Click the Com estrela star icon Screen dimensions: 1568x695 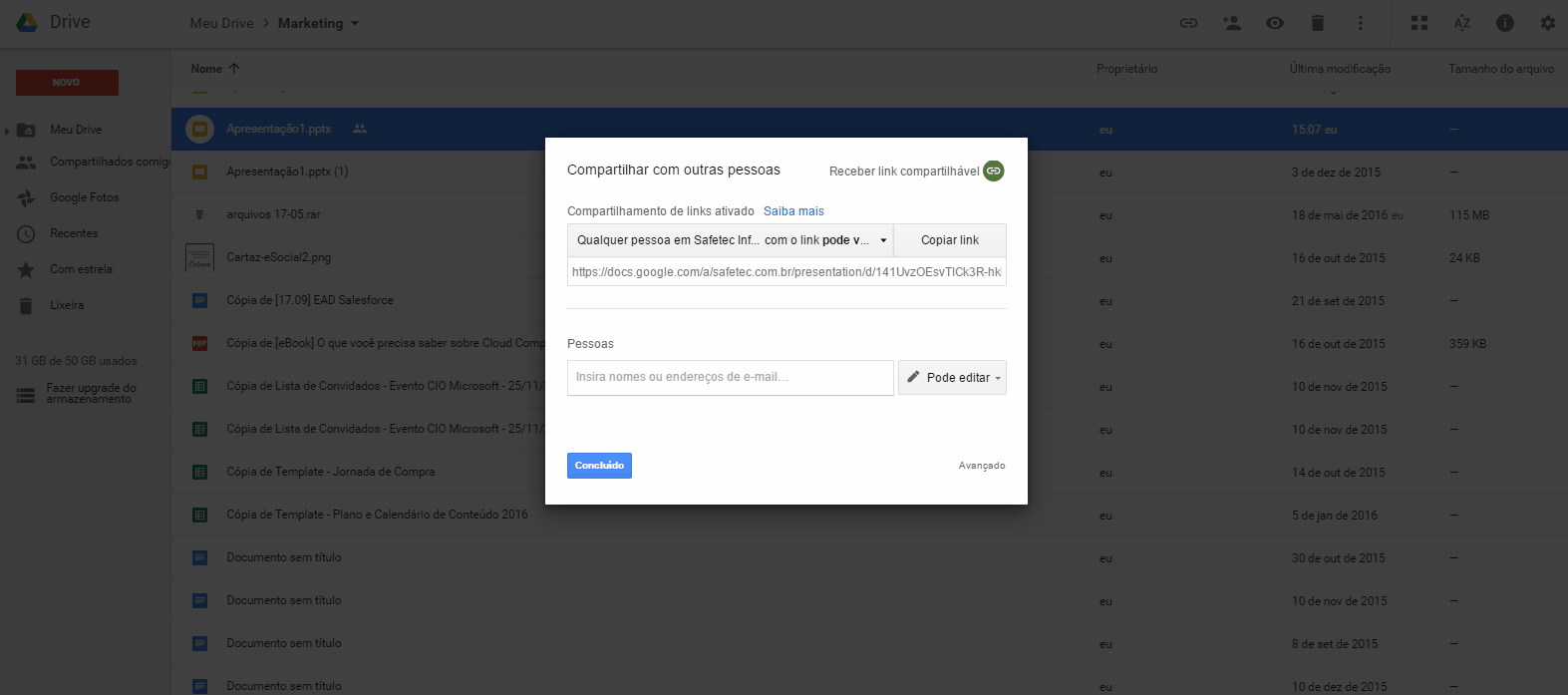pyautogui.click(x=26, y=269)
